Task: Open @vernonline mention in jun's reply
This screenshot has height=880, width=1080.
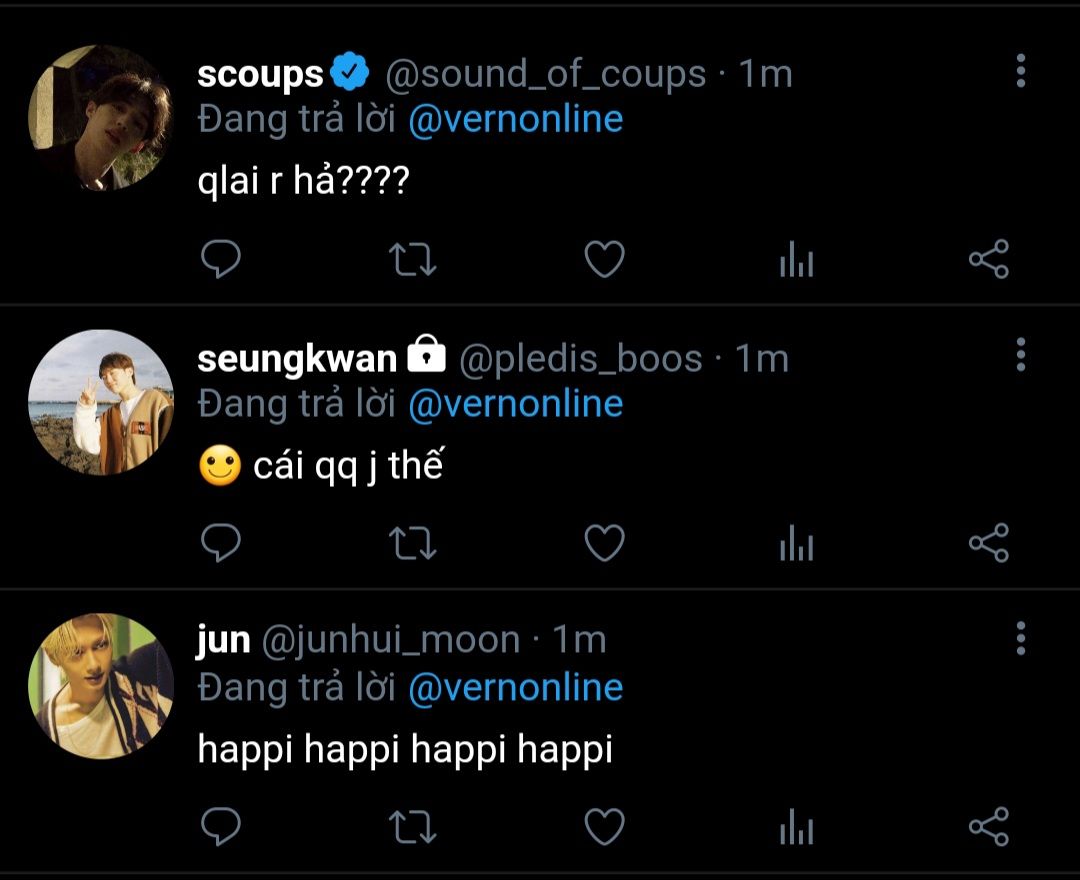Action: 515,688
